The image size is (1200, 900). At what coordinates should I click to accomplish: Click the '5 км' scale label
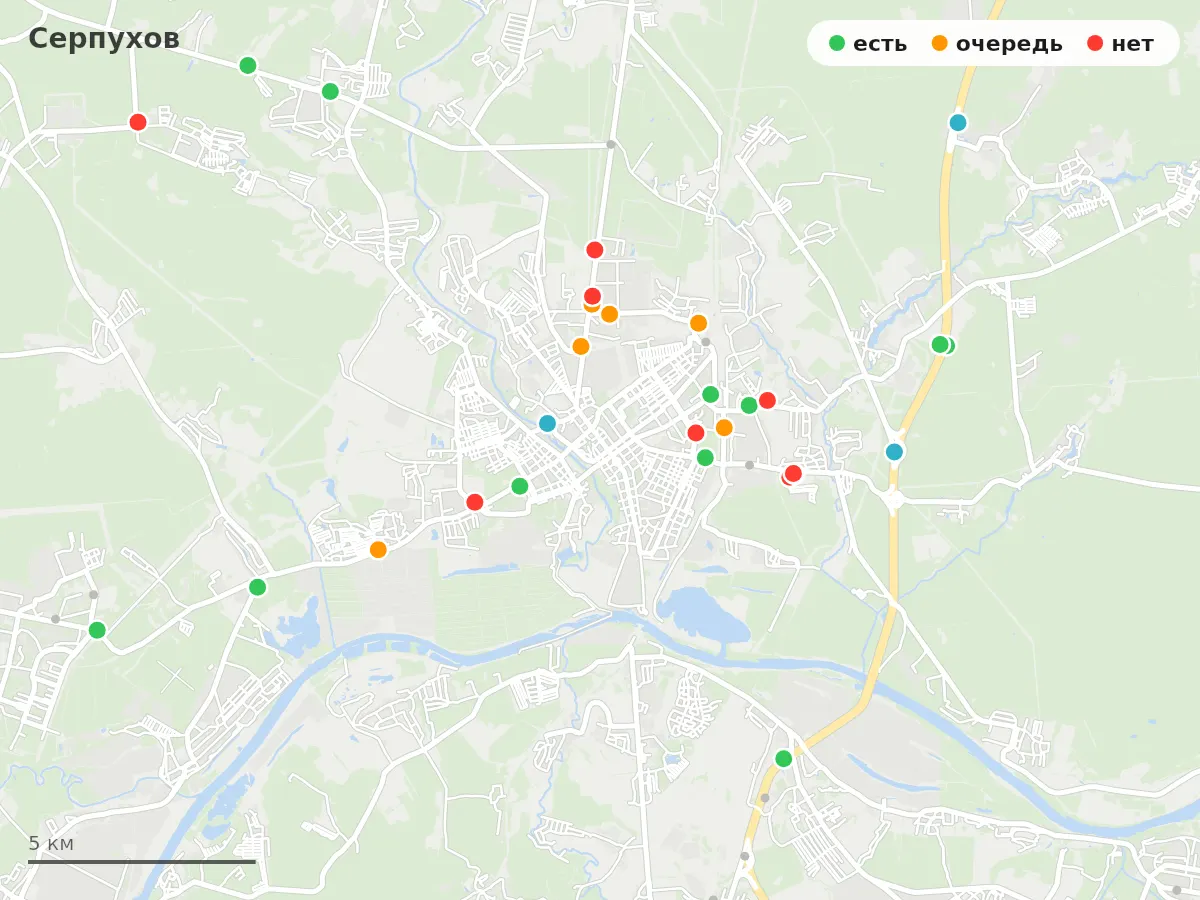coord(51,844)
